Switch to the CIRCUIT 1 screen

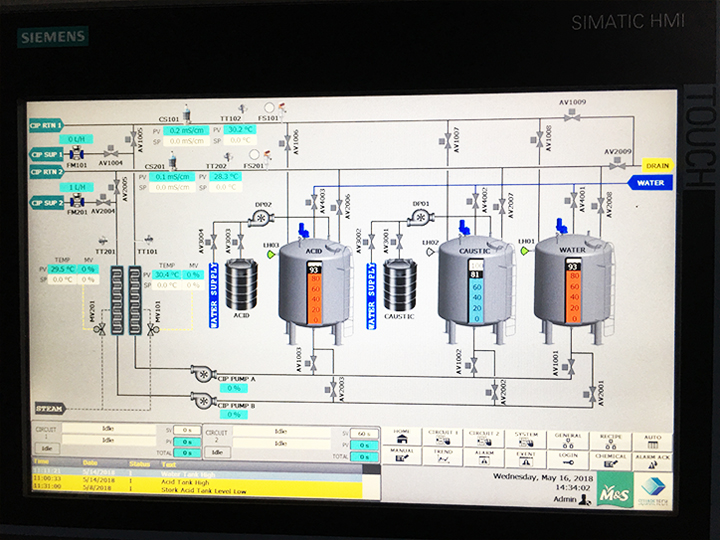click(x=442, y=438)
